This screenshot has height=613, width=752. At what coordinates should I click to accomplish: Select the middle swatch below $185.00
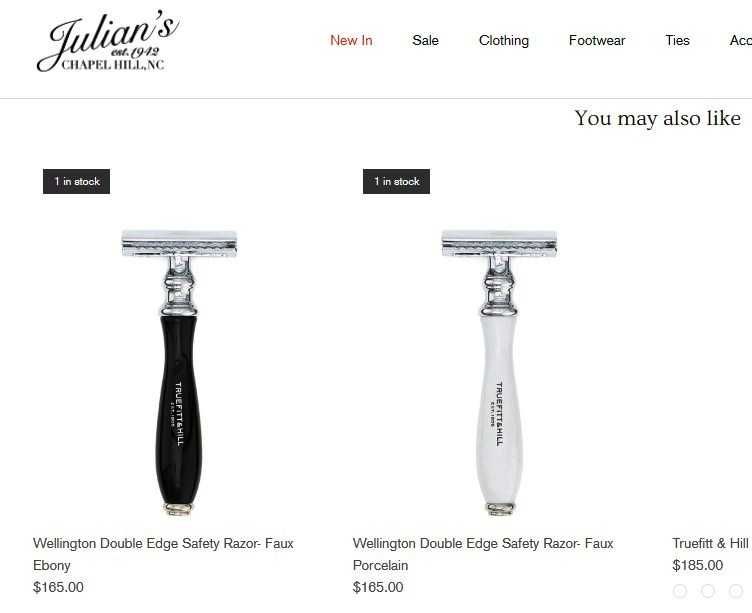coord(708,591)
